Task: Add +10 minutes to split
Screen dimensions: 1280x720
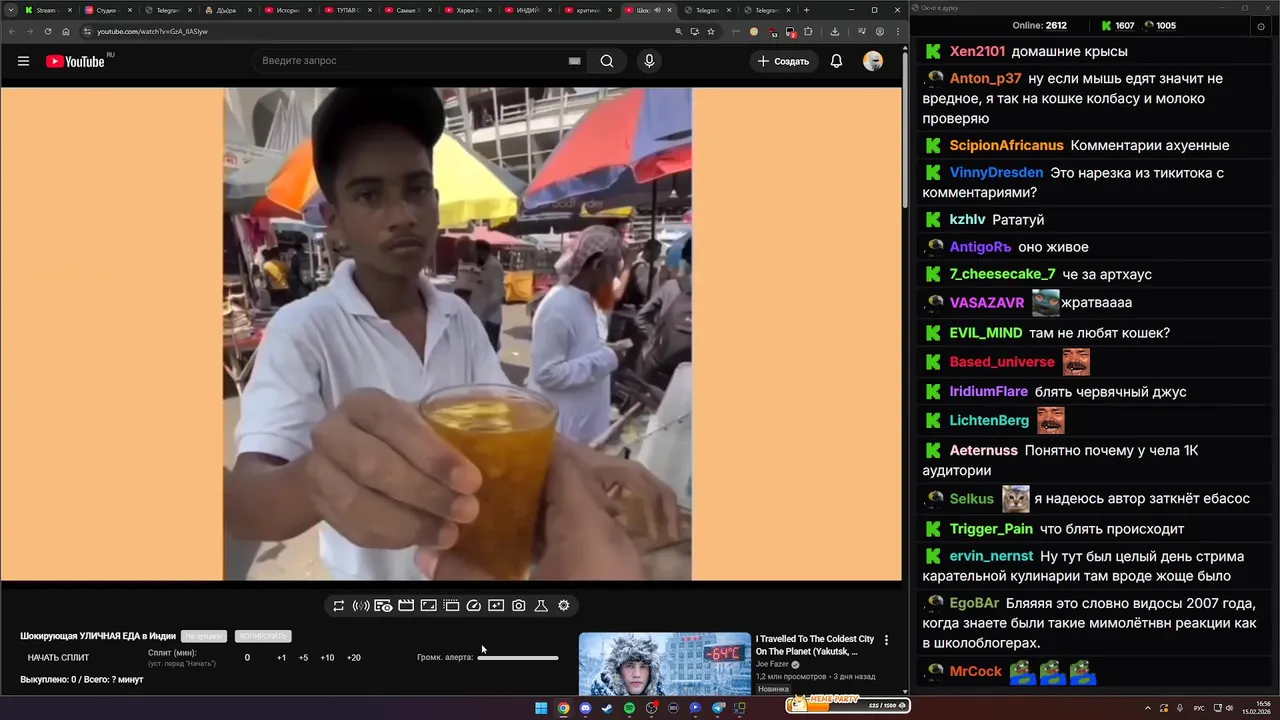Action: tap(327, 657)
